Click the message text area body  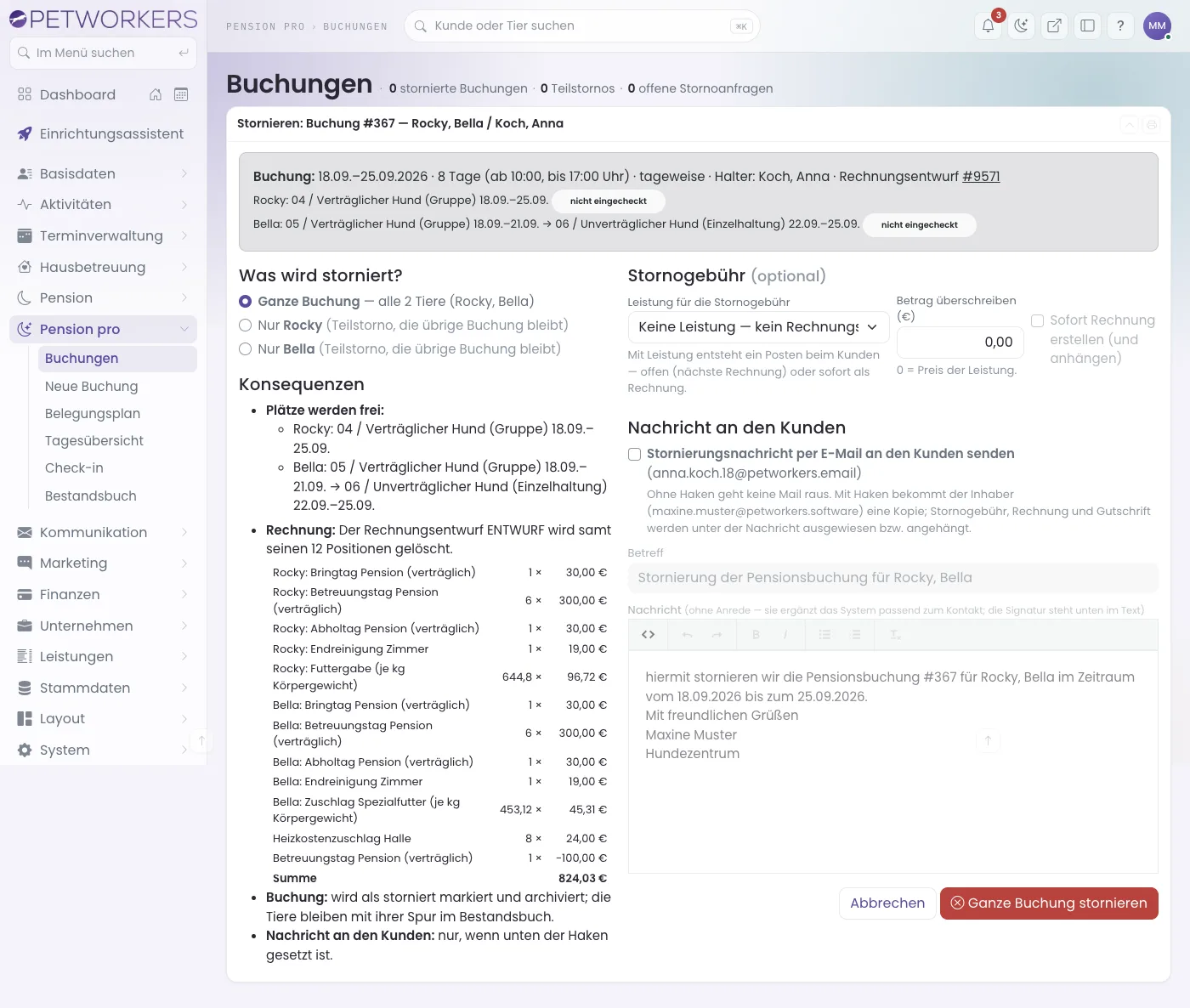(x=892, y=762)
